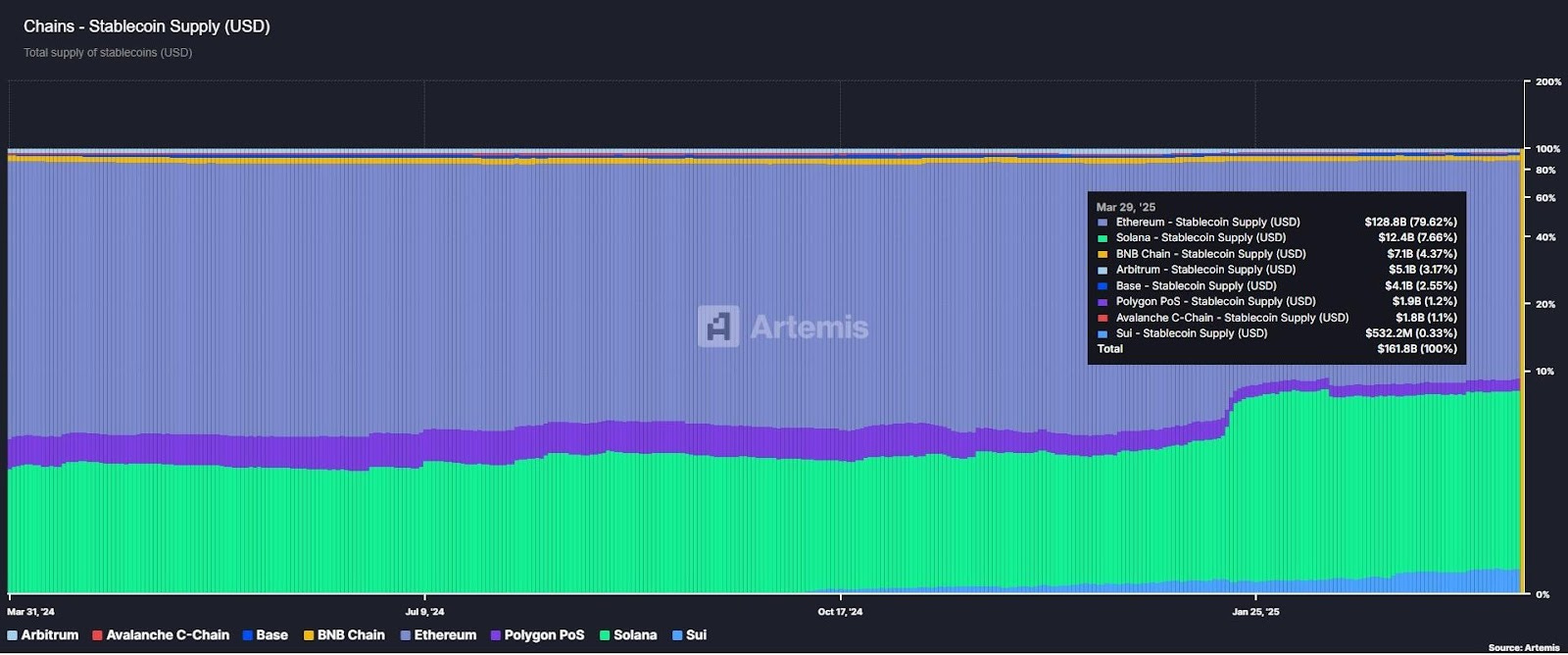Screen dimensions: 1568x655
Task: Click the 60% y-axis label
Action: pyautogui.click(x=1545, y=198)
